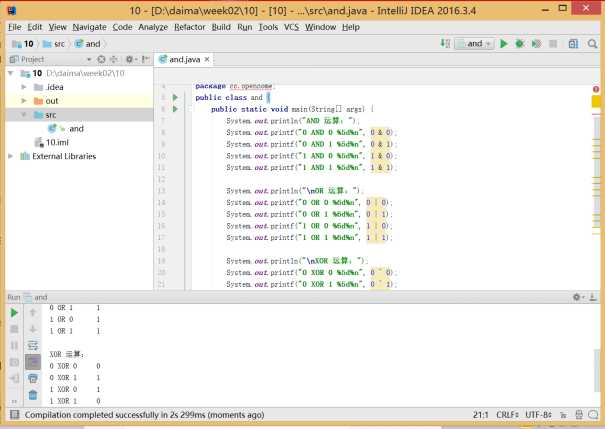This screenshot has height=429, width=605.
Task: Expand the .idea folder
Action: [24, 87]
